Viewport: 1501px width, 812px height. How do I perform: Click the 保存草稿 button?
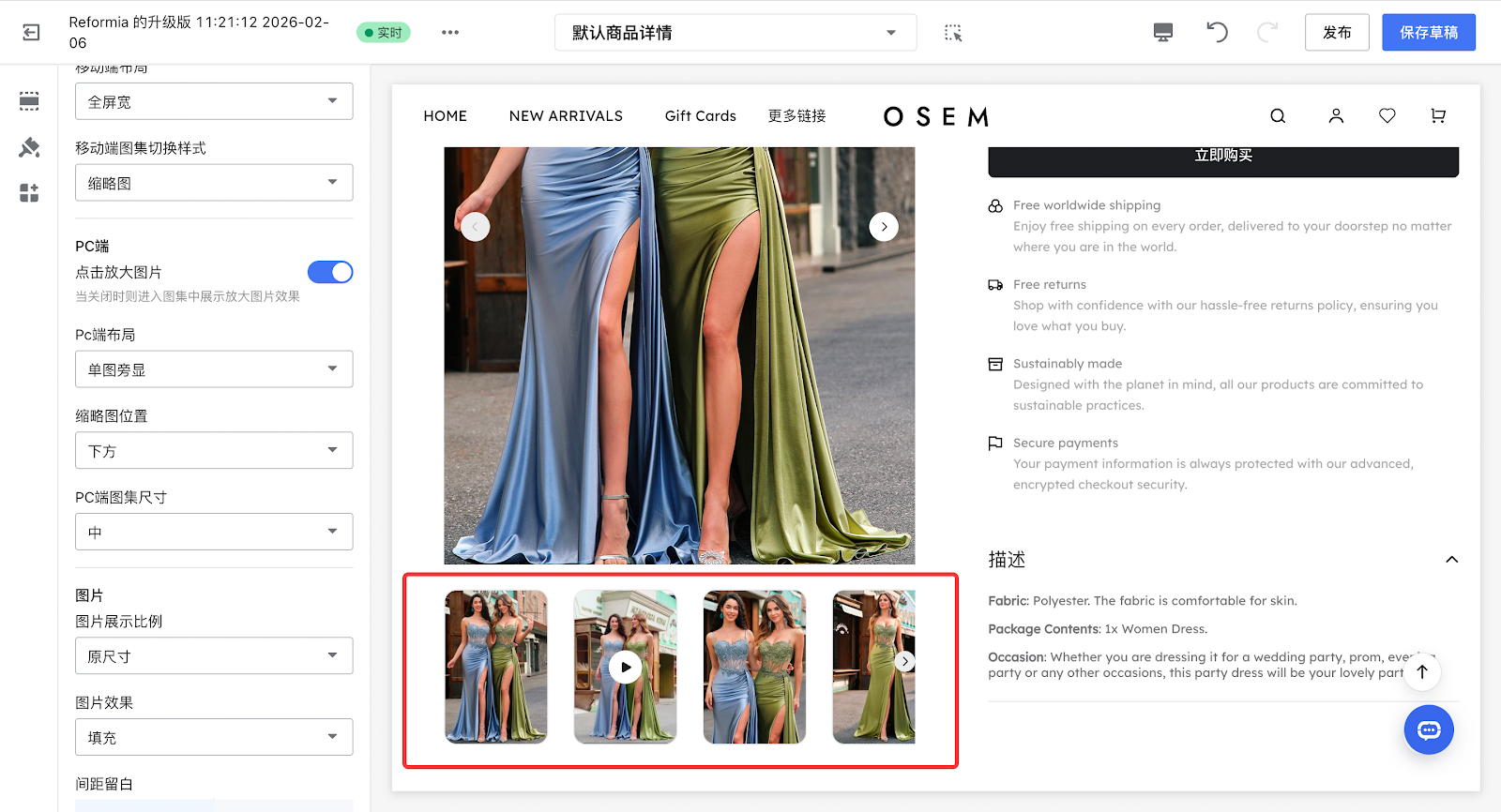coord(1428,33)
